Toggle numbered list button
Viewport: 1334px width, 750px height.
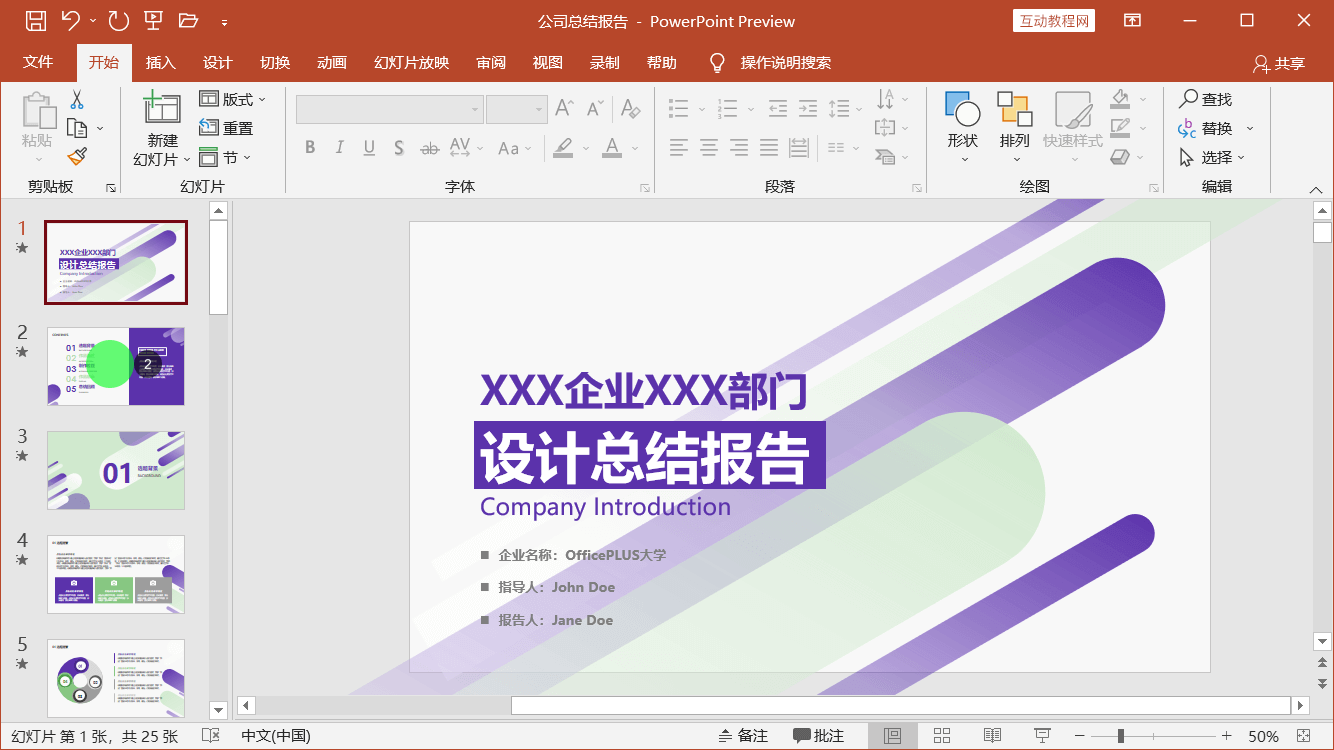tap(727, 108)
